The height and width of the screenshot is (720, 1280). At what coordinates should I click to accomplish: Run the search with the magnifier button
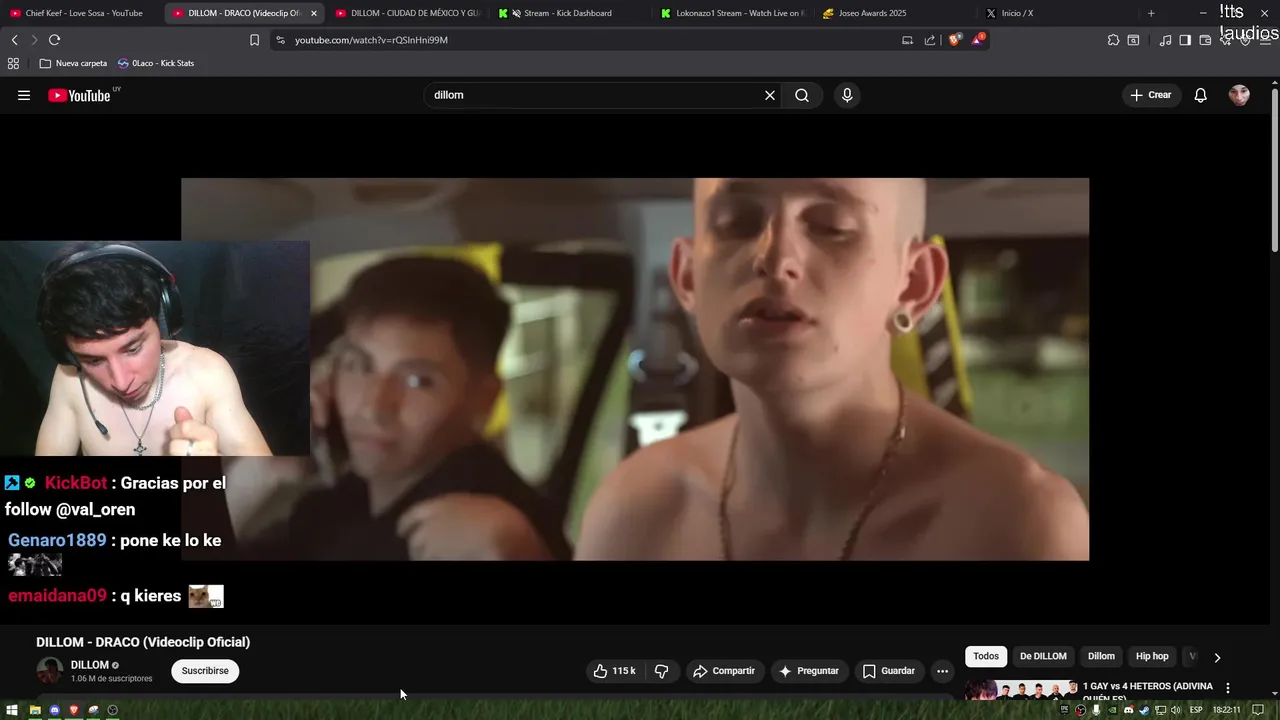pyautogui.click(x=802, y=95)
